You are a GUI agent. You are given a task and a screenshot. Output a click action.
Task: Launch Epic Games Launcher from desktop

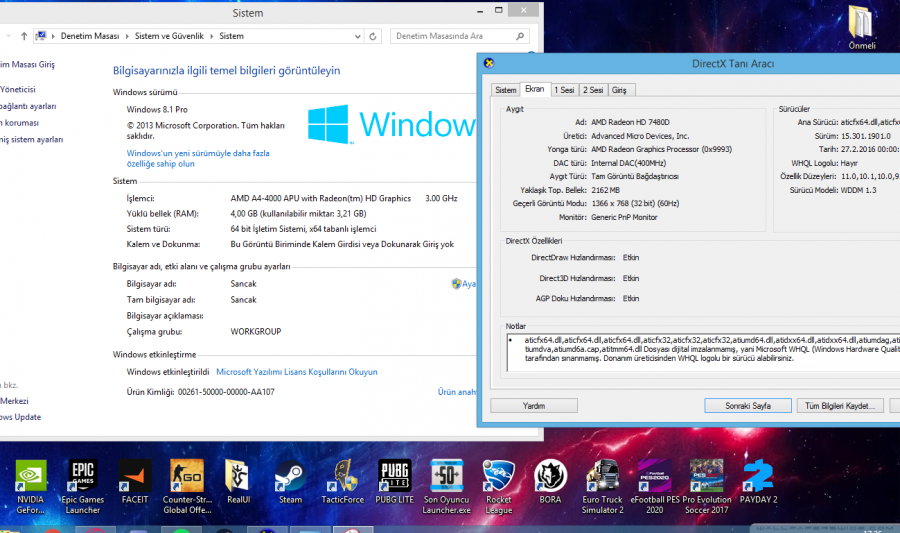(x=83, y=476)
